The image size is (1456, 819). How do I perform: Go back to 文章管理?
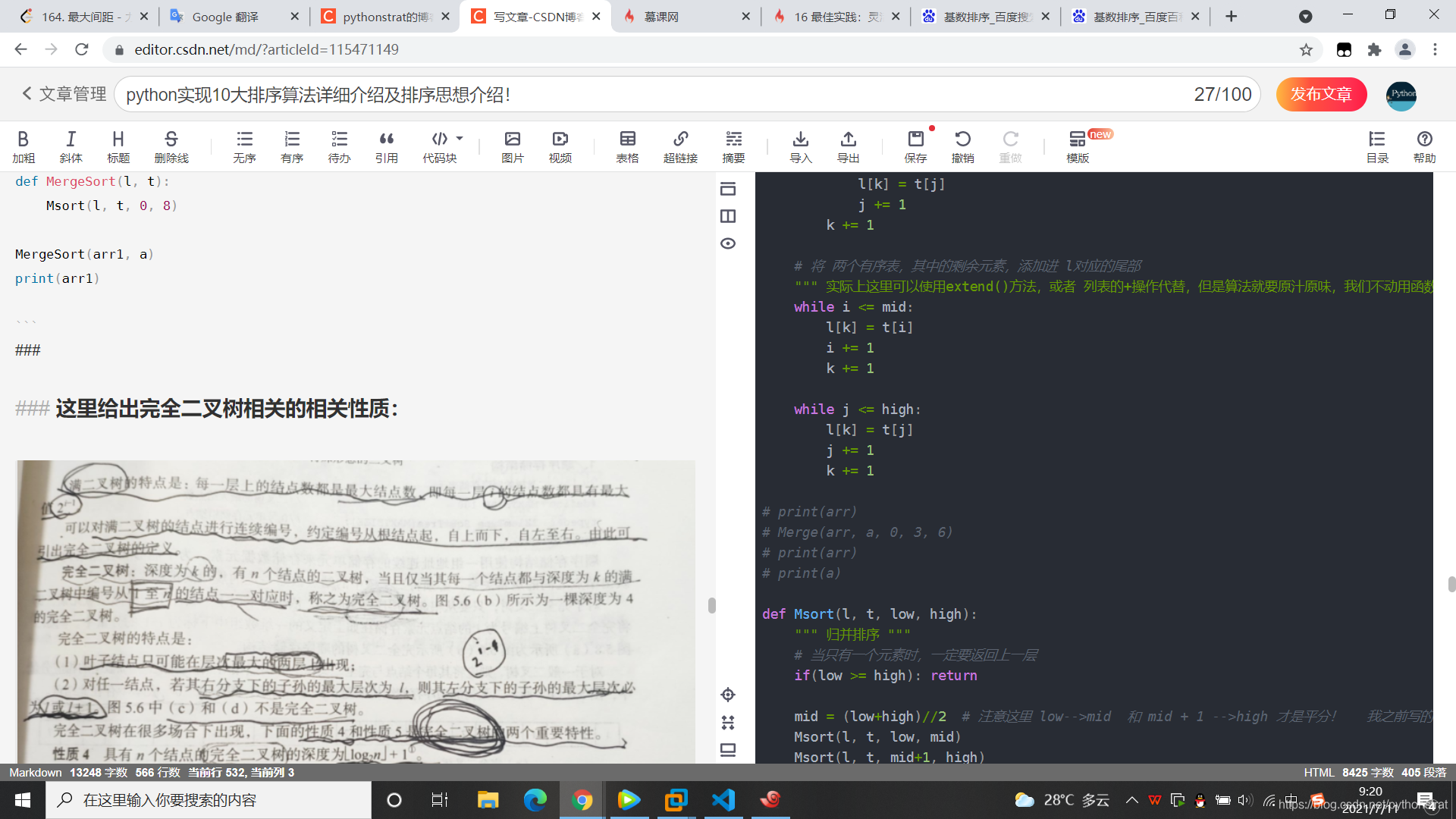pyautogui.click(x=64, y=94)
